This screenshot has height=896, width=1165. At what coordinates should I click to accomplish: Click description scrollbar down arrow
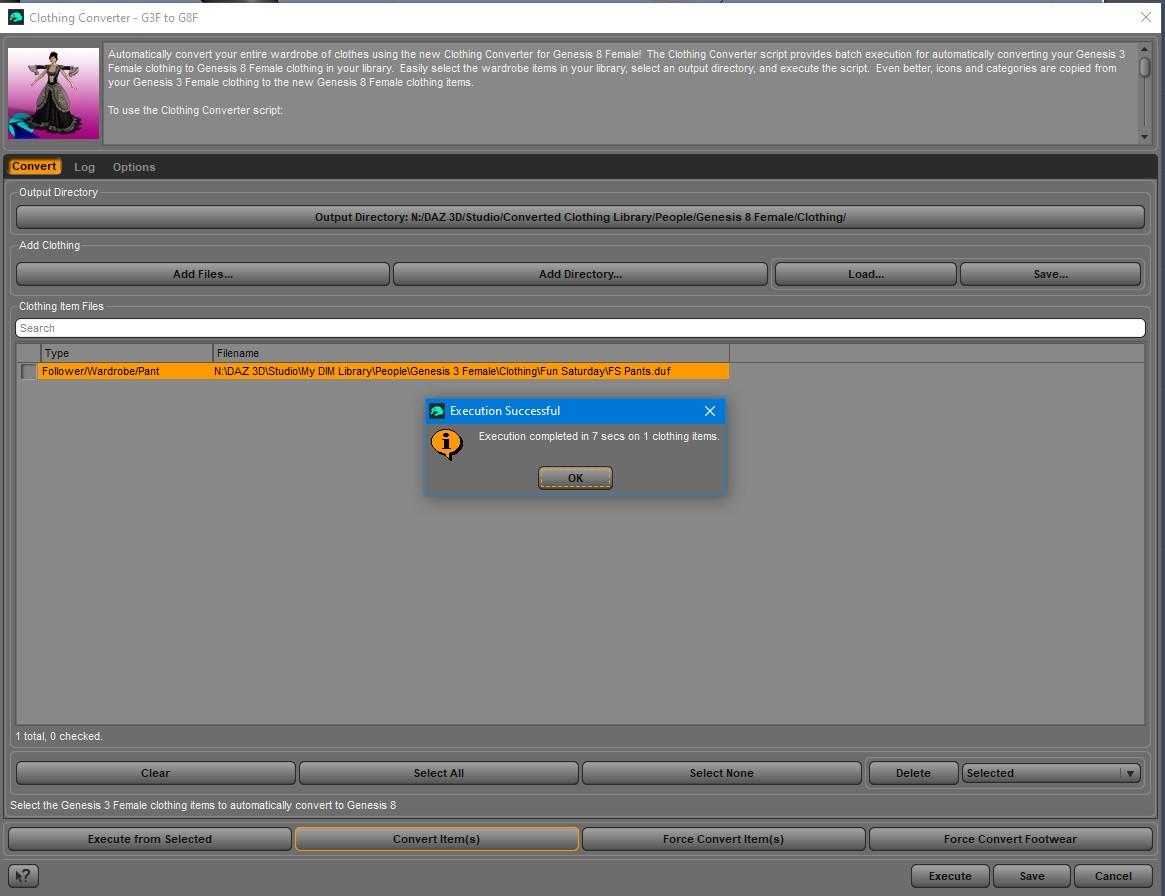[x=1144, y=137]
